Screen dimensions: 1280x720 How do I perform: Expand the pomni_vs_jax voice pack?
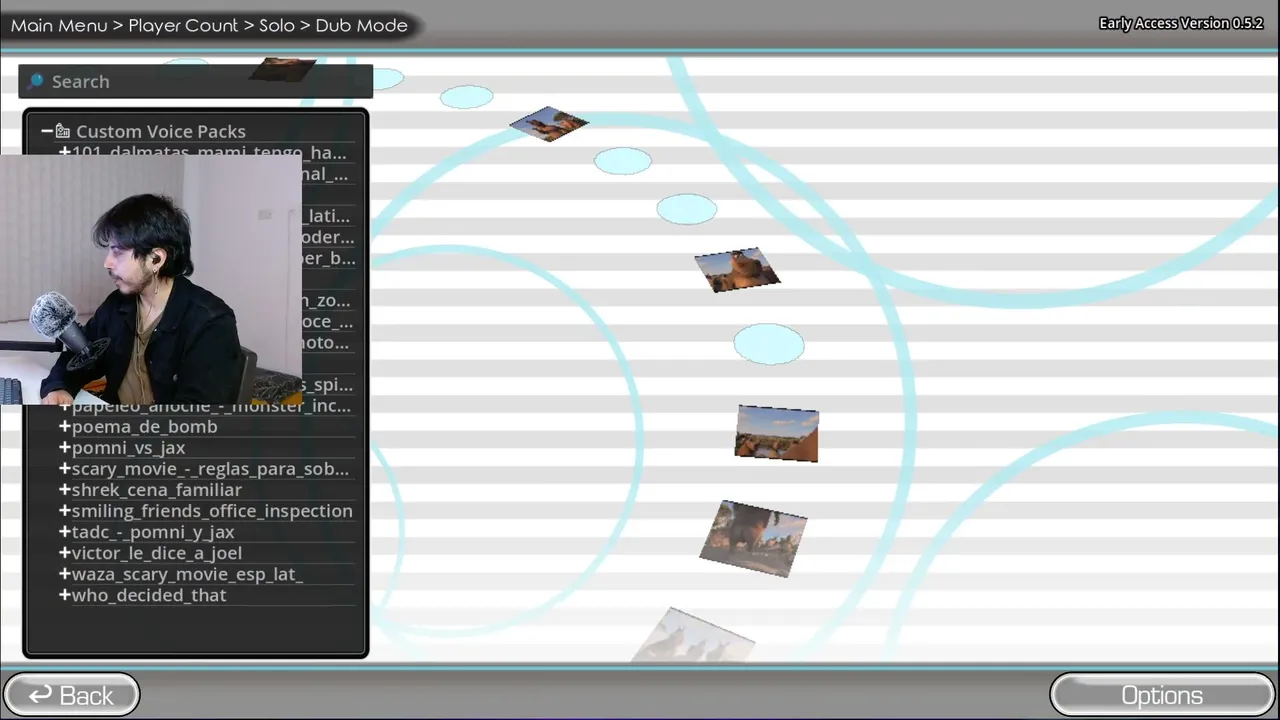(x=65, y=447)
